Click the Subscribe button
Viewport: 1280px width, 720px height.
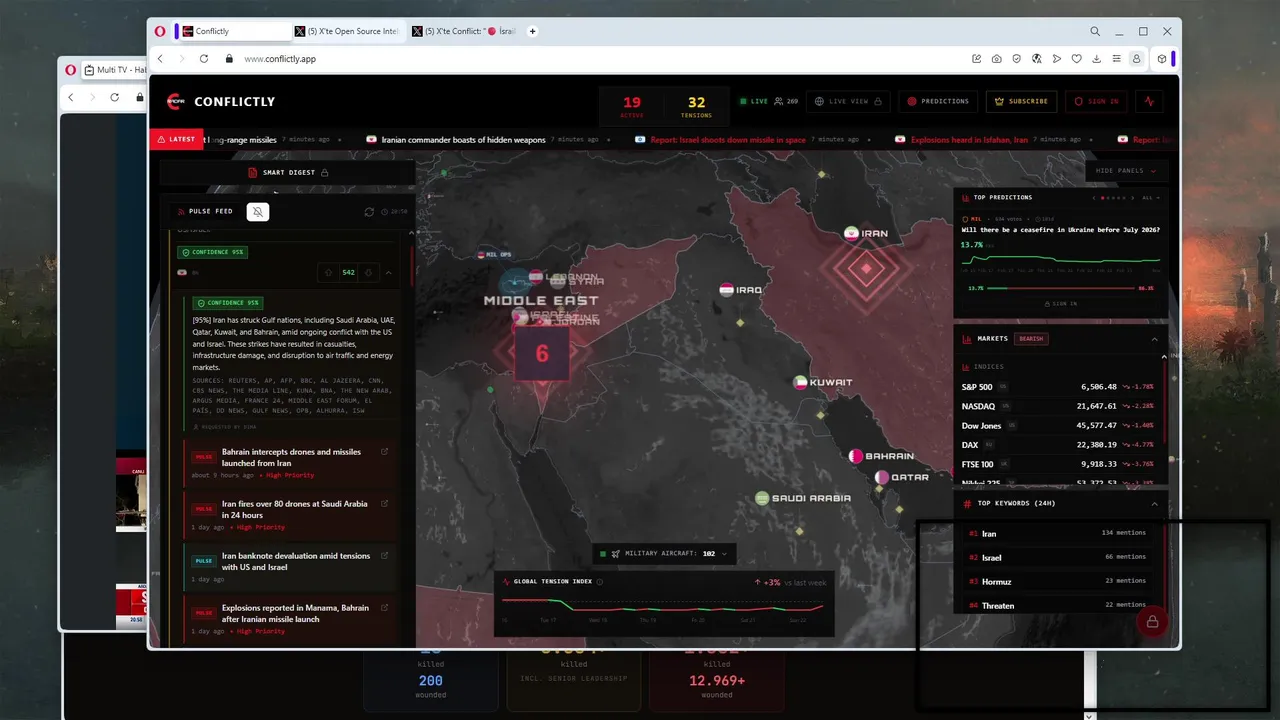point(1021,101)
